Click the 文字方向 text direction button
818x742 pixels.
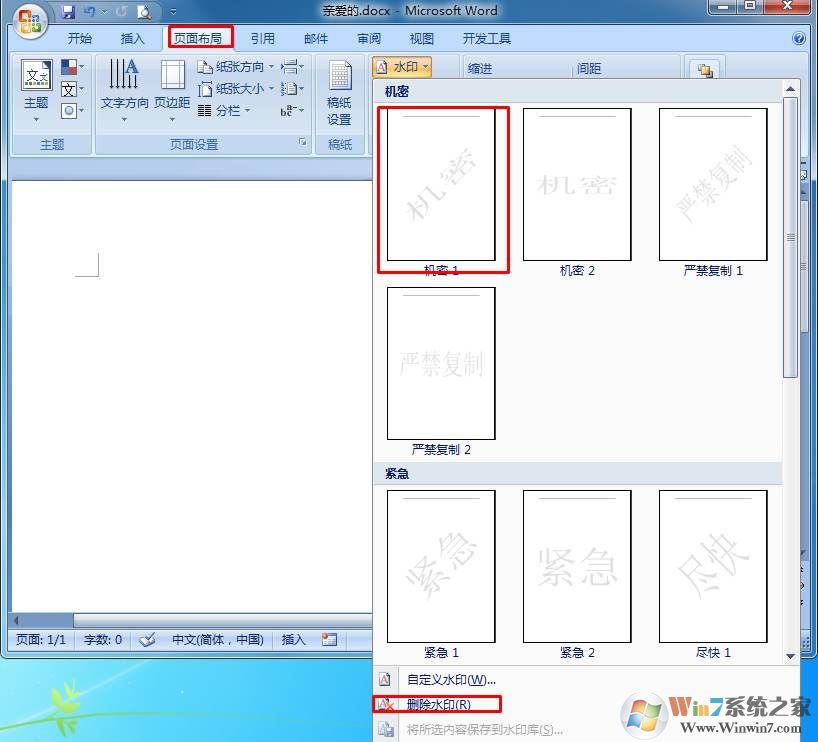124,91
